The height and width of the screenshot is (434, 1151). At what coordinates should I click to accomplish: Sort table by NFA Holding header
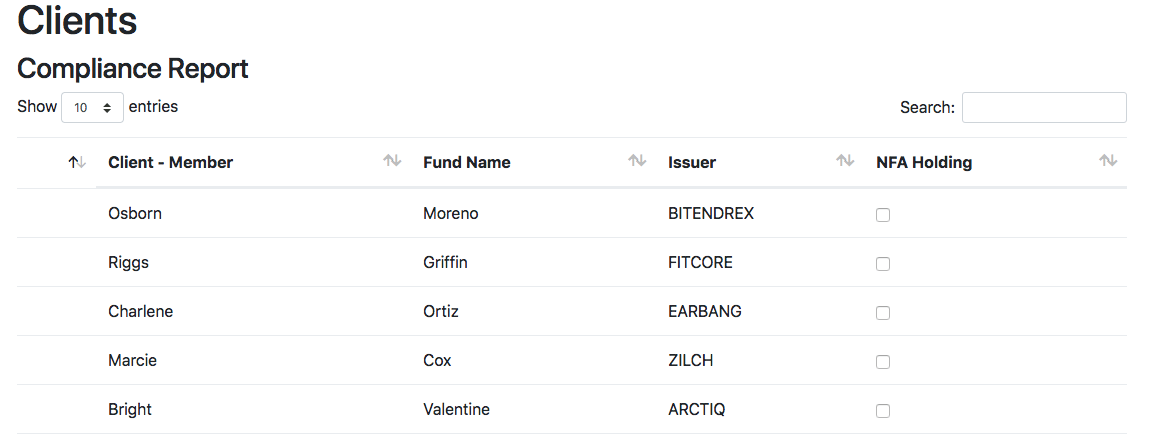(924, 162)
